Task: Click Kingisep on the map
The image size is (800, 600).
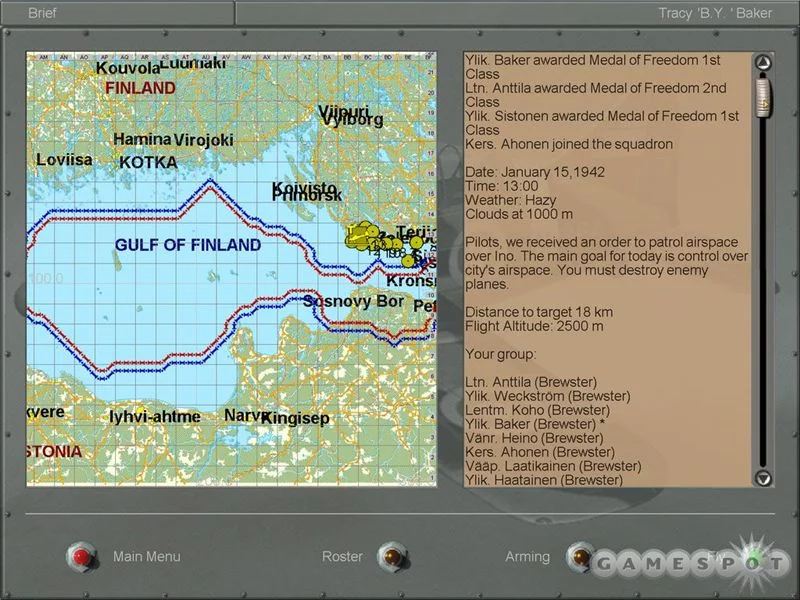Action: tap(295, 418)
